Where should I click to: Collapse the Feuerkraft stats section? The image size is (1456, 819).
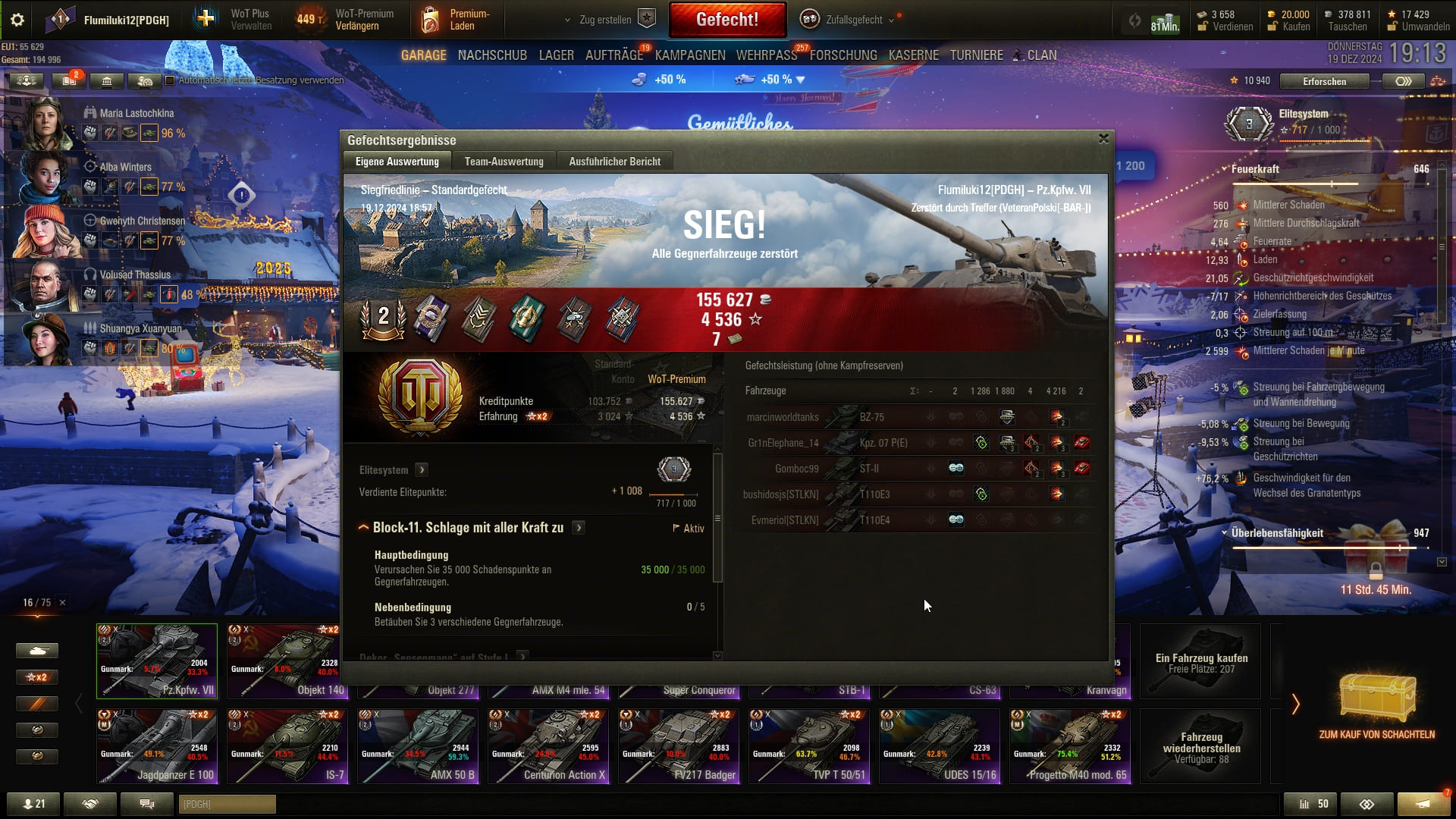click(1225, 169)
